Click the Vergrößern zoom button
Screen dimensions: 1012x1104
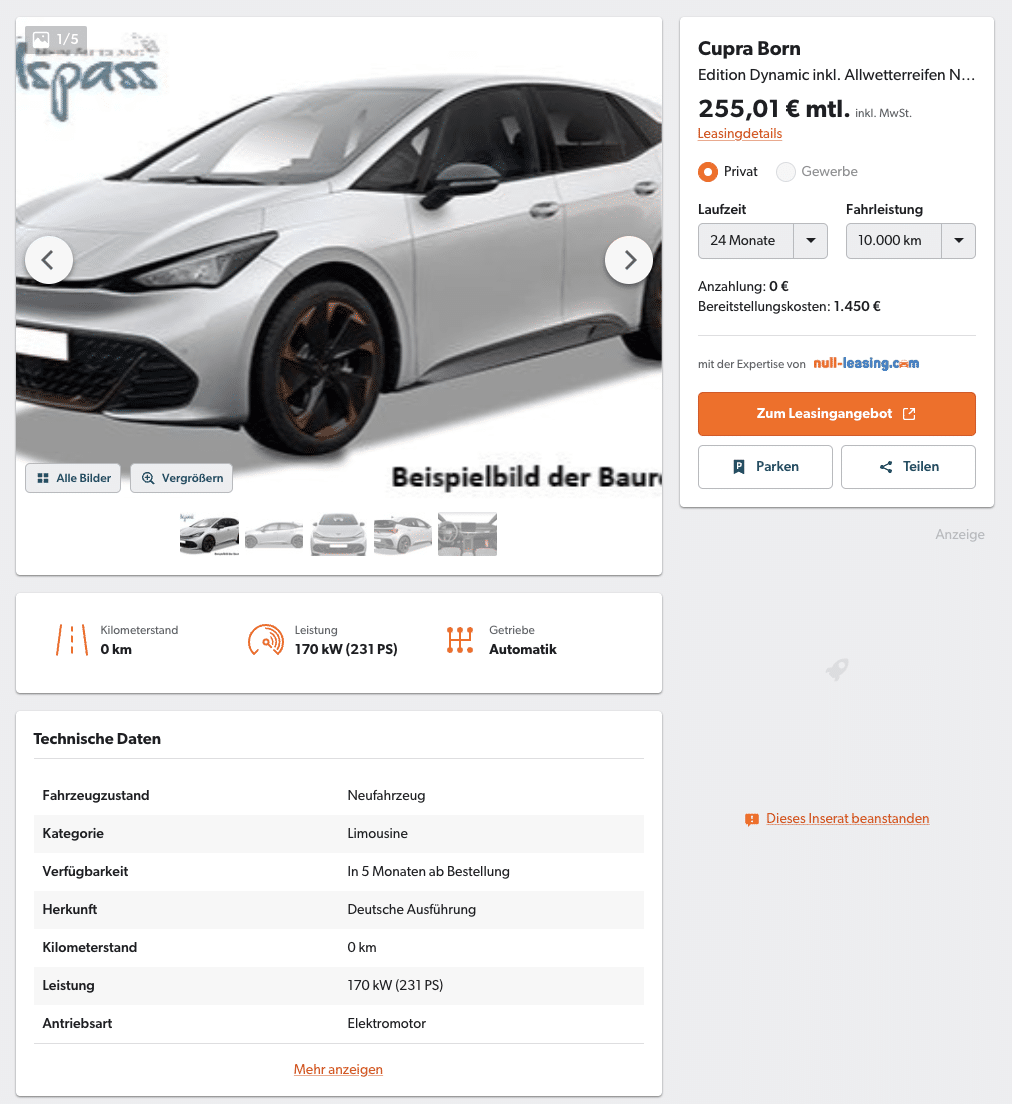(x=182, y=478)
